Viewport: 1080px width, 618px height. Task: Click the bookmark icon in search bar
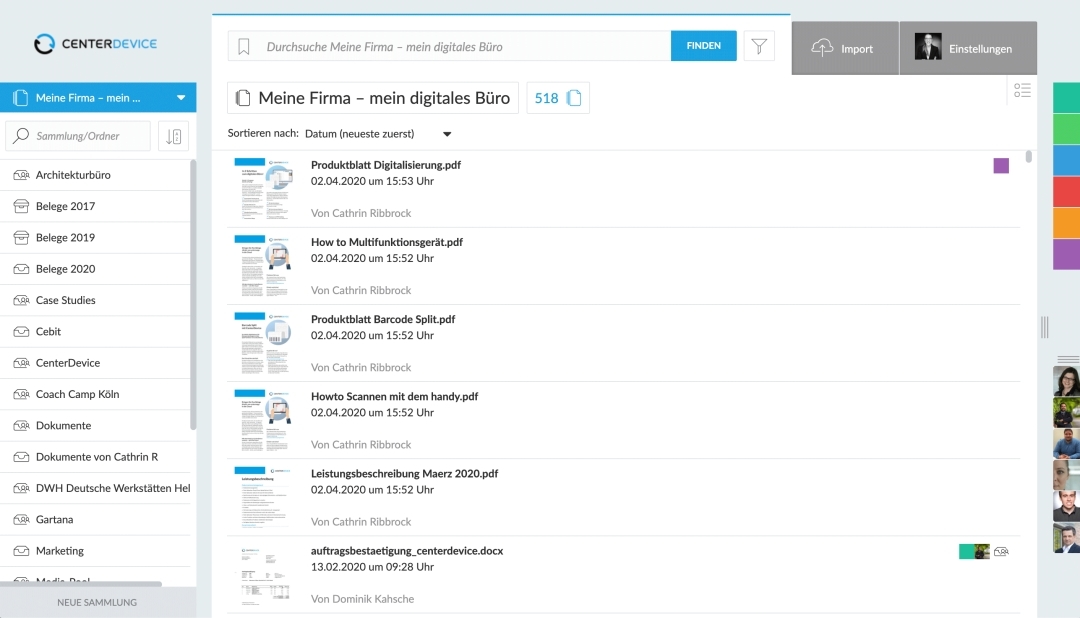click(244, 46)
